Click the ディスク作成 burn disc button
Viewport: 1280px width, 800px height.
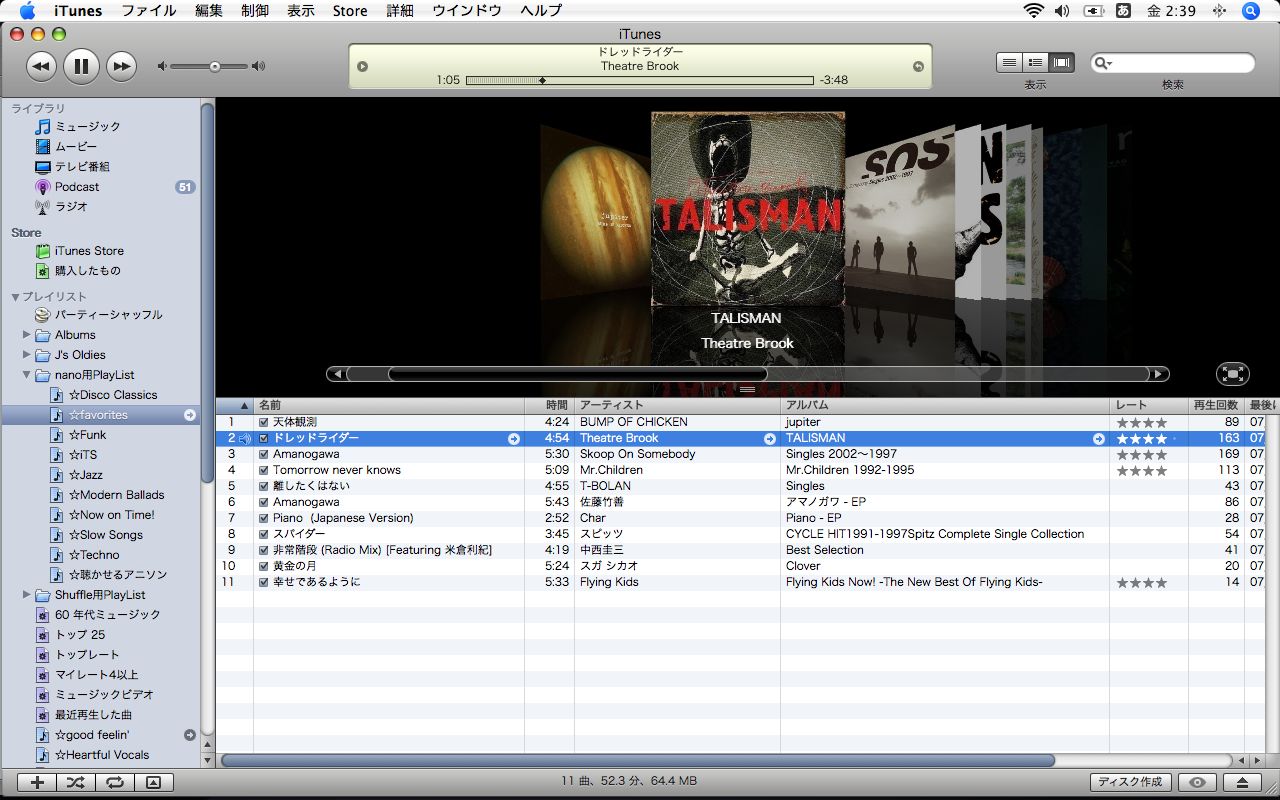1130,783
